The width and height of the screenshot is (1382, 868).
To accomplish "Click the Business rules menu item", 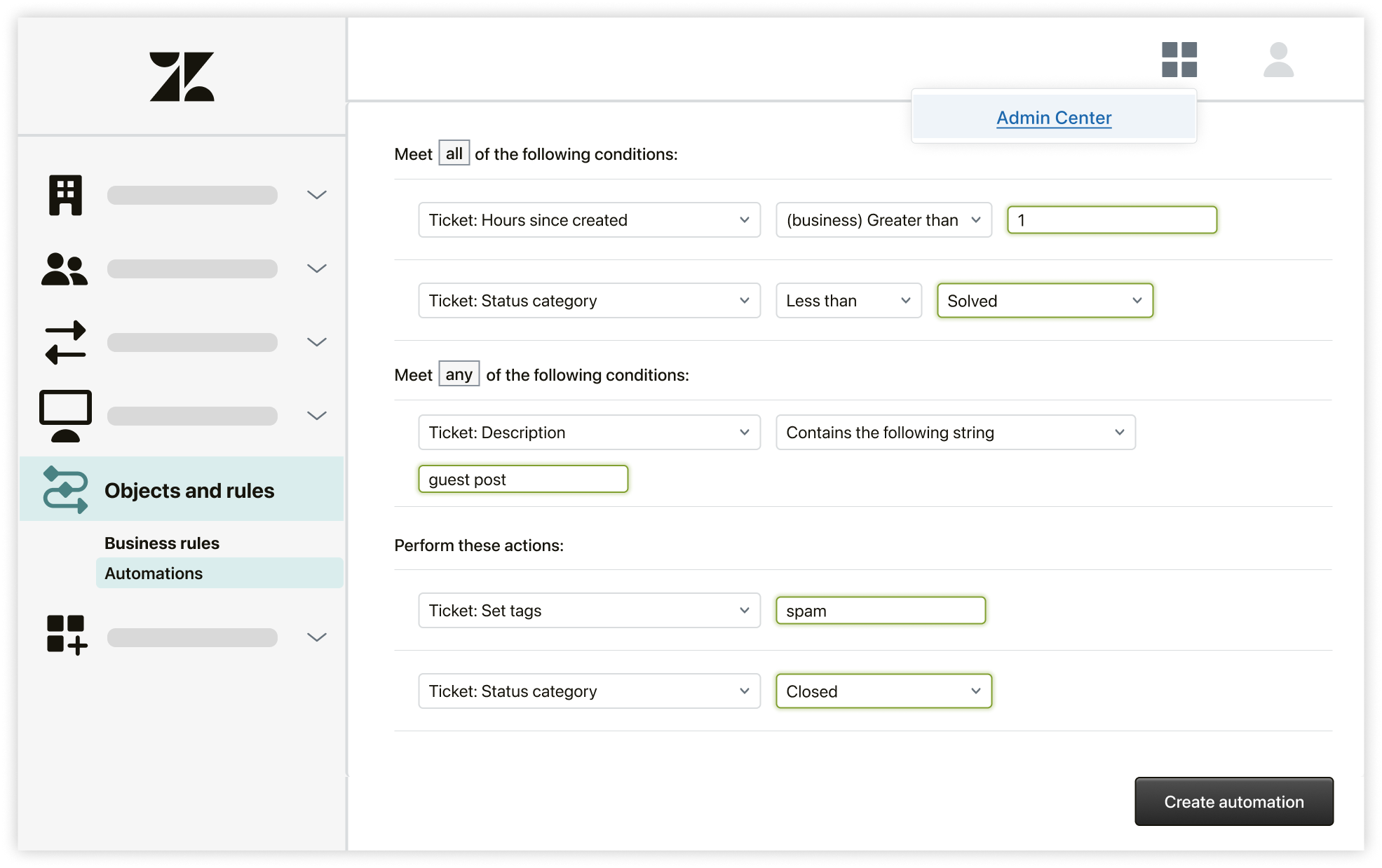I will (x=162, y=543).
